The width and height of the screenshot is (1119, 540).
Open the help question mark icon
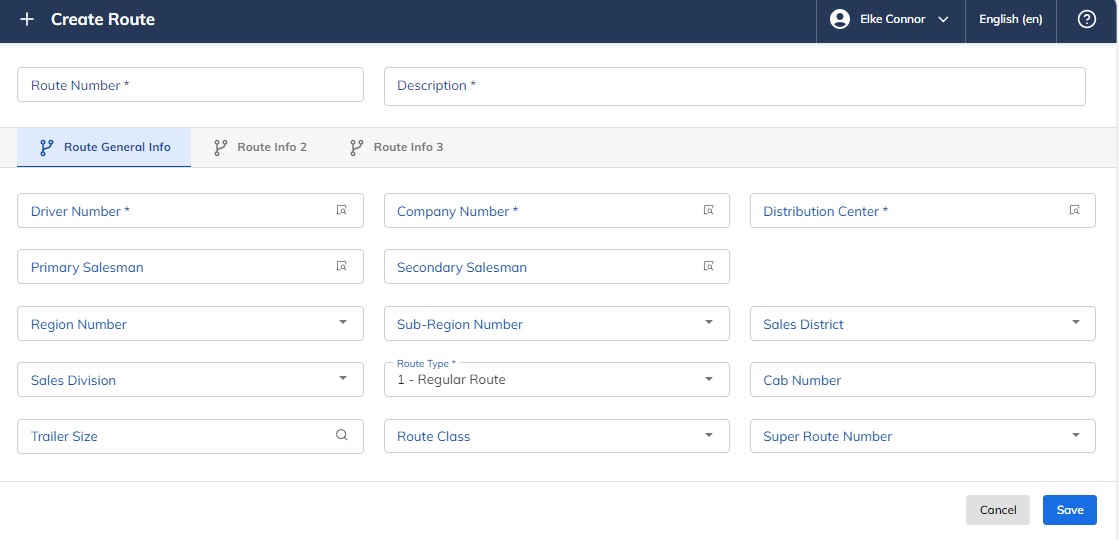(x=1086, y=19)
